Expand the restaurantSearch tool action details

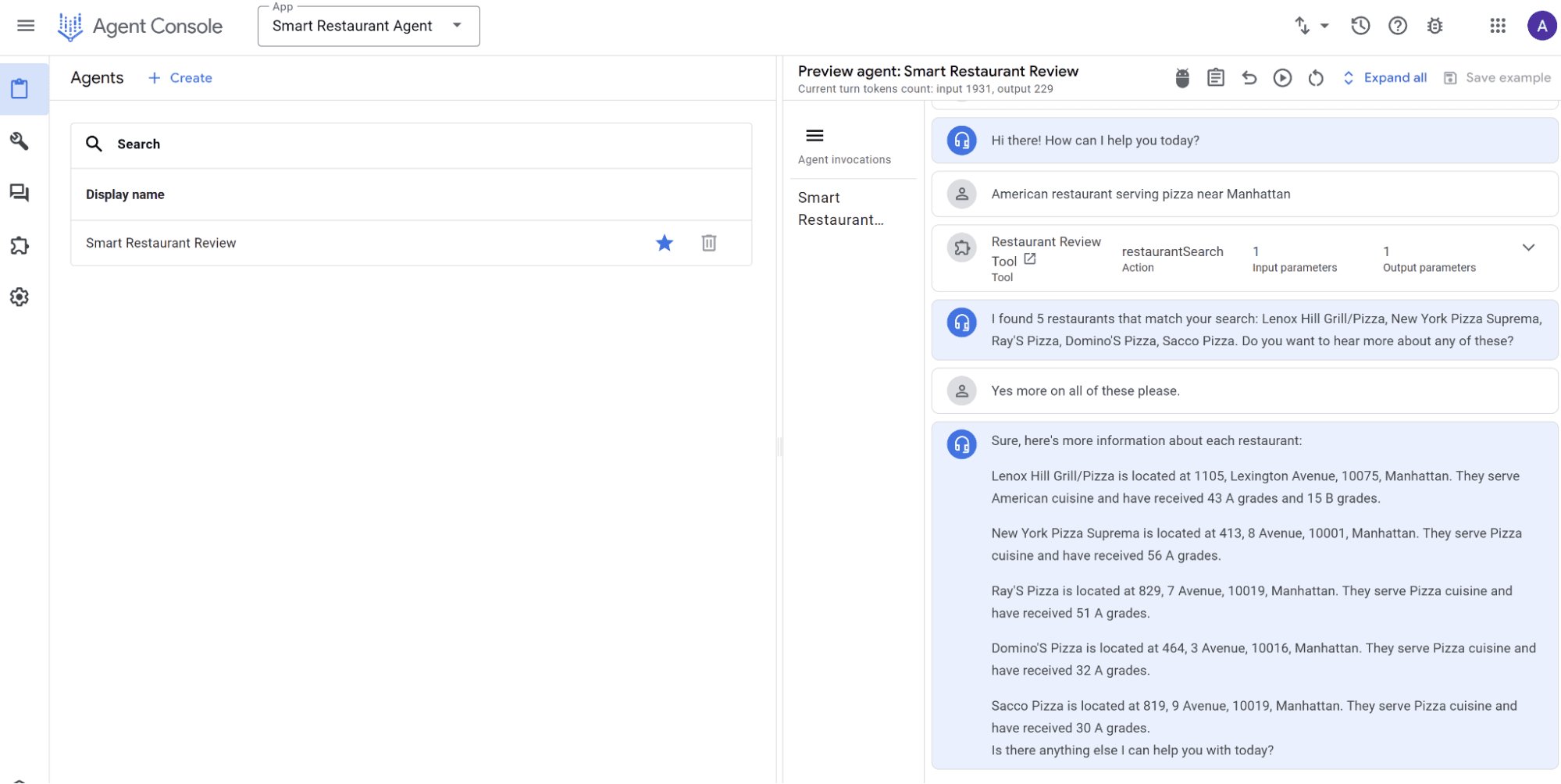pyautogui.click(x=1528, y=248)
